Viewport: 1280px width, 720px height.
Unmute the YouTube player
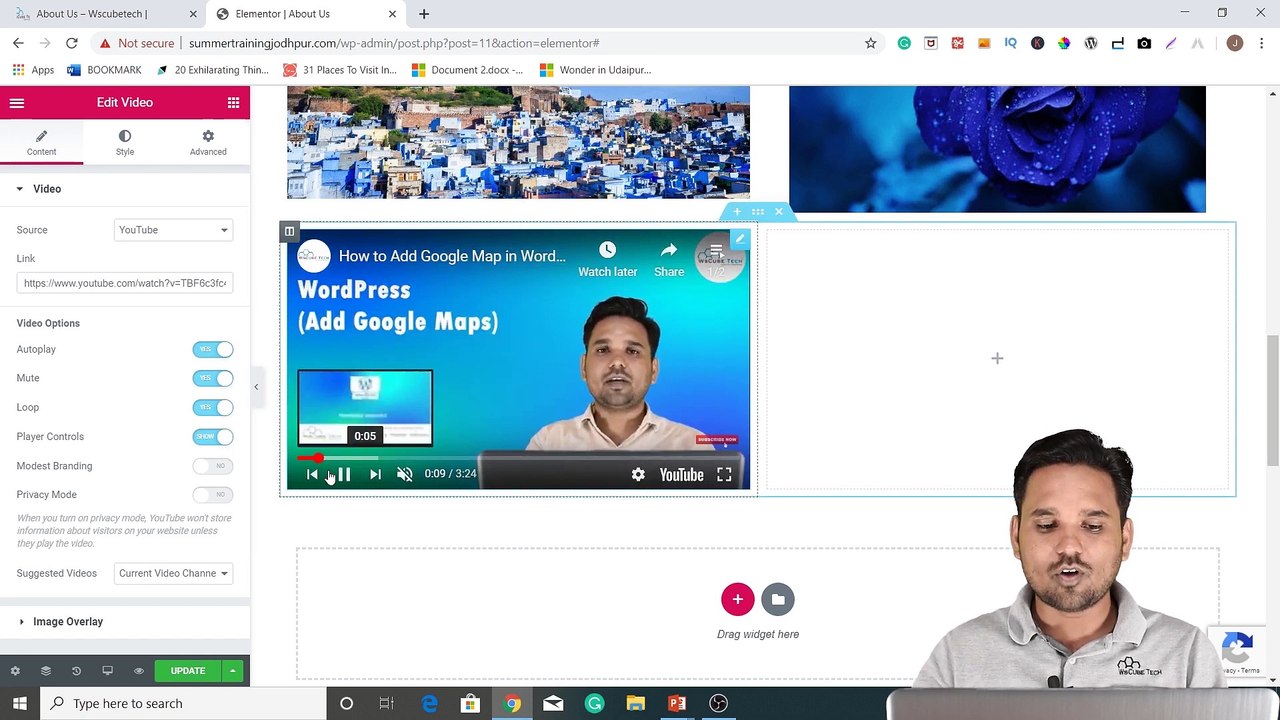click(x=405, y=475)
